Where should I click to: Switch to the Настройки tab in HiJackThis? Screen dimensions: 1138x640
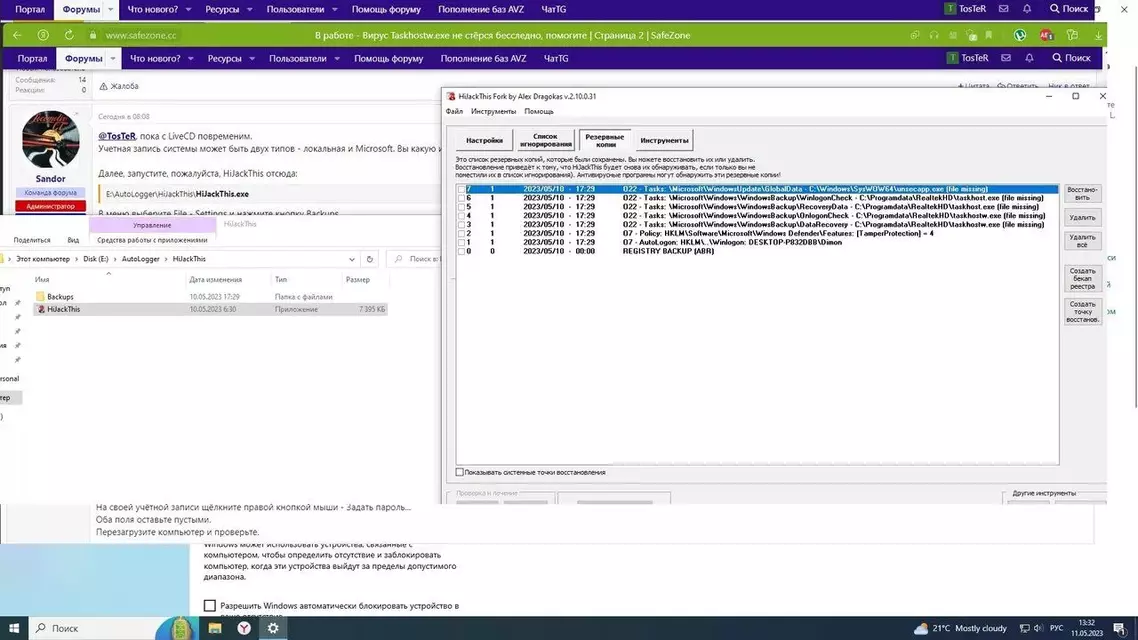[484, 140]
